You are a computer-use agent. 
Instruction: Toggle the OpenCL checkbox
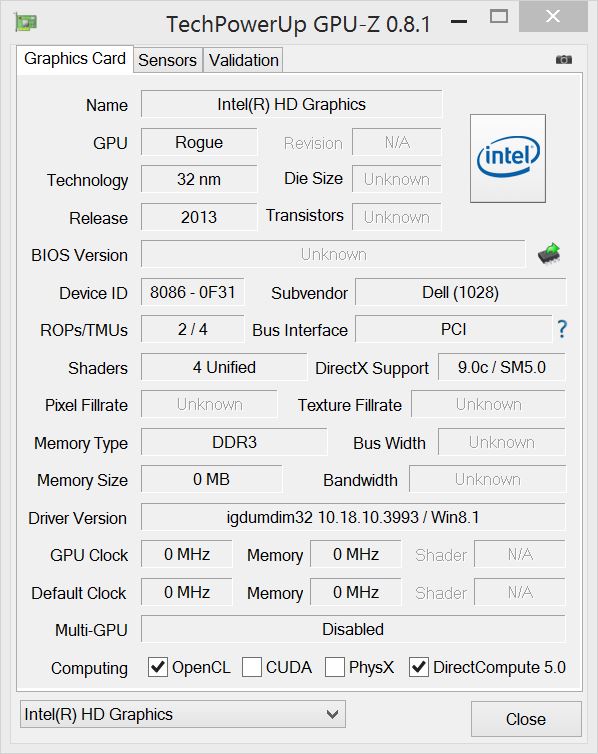[x=158, y=667]
